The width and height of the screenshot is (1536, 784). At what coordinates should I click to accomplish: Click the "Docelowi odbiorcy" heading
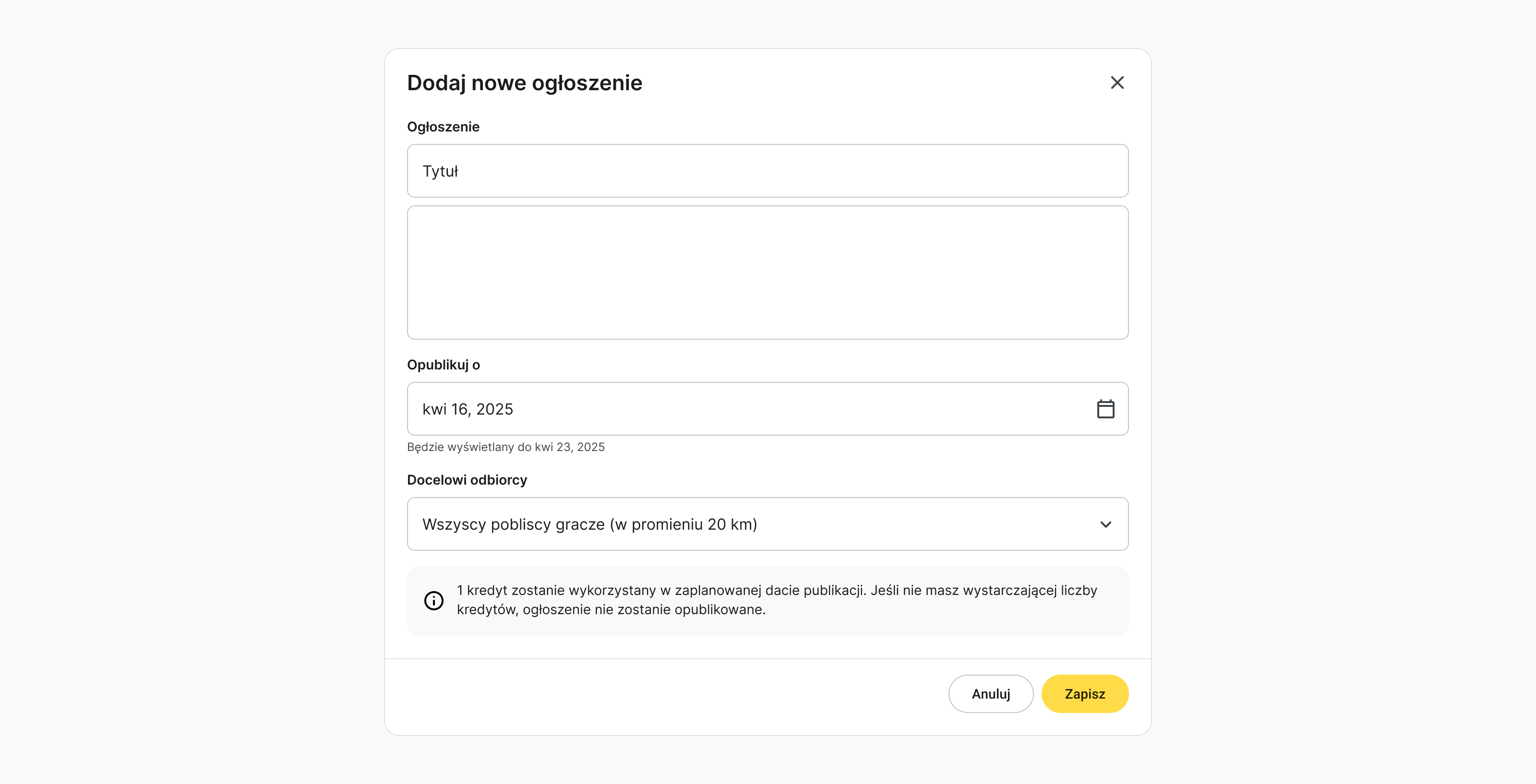coord(468,480)
